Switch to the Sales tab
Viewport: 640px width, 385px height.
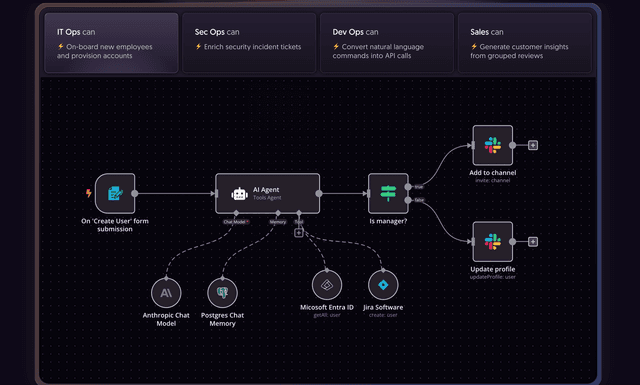coord(525,43)
